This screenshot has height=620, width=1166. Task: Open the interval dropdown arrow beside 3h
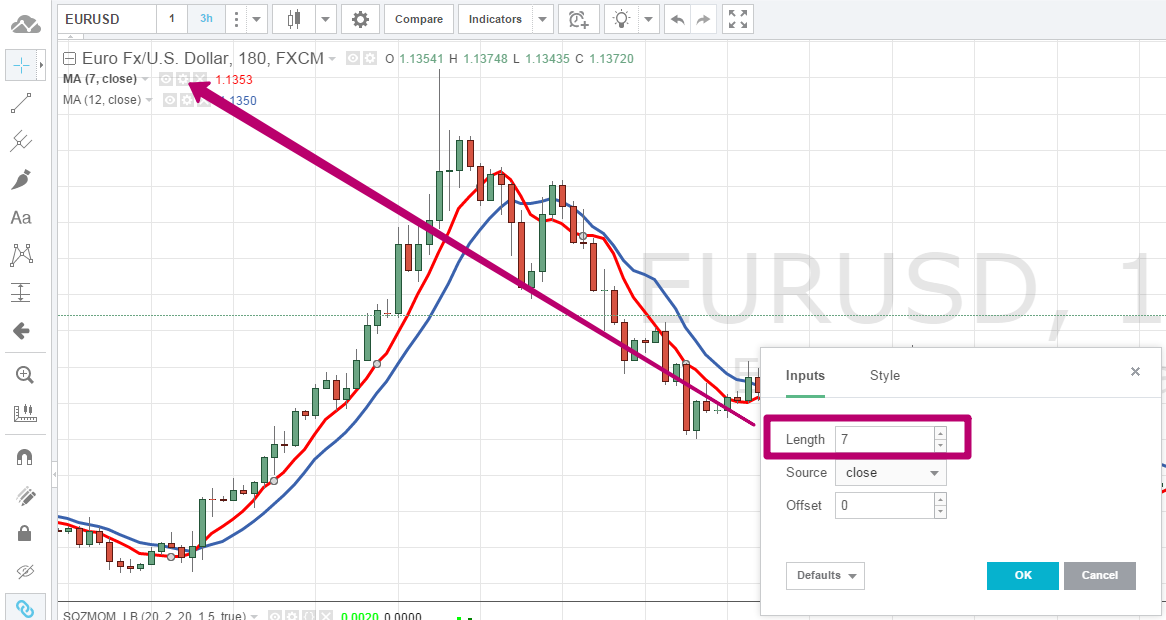click(x=257, y=19)
